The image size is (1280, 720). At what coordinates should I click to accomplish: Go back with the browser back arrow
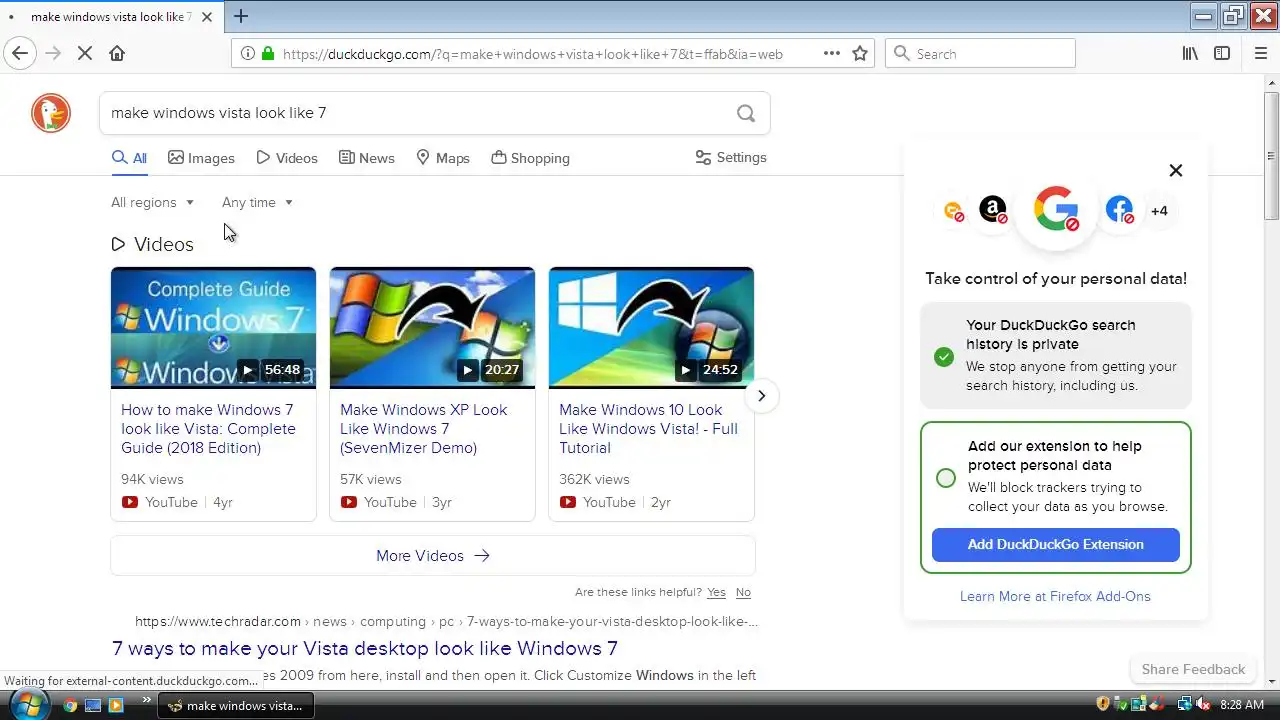pos(21,54)
